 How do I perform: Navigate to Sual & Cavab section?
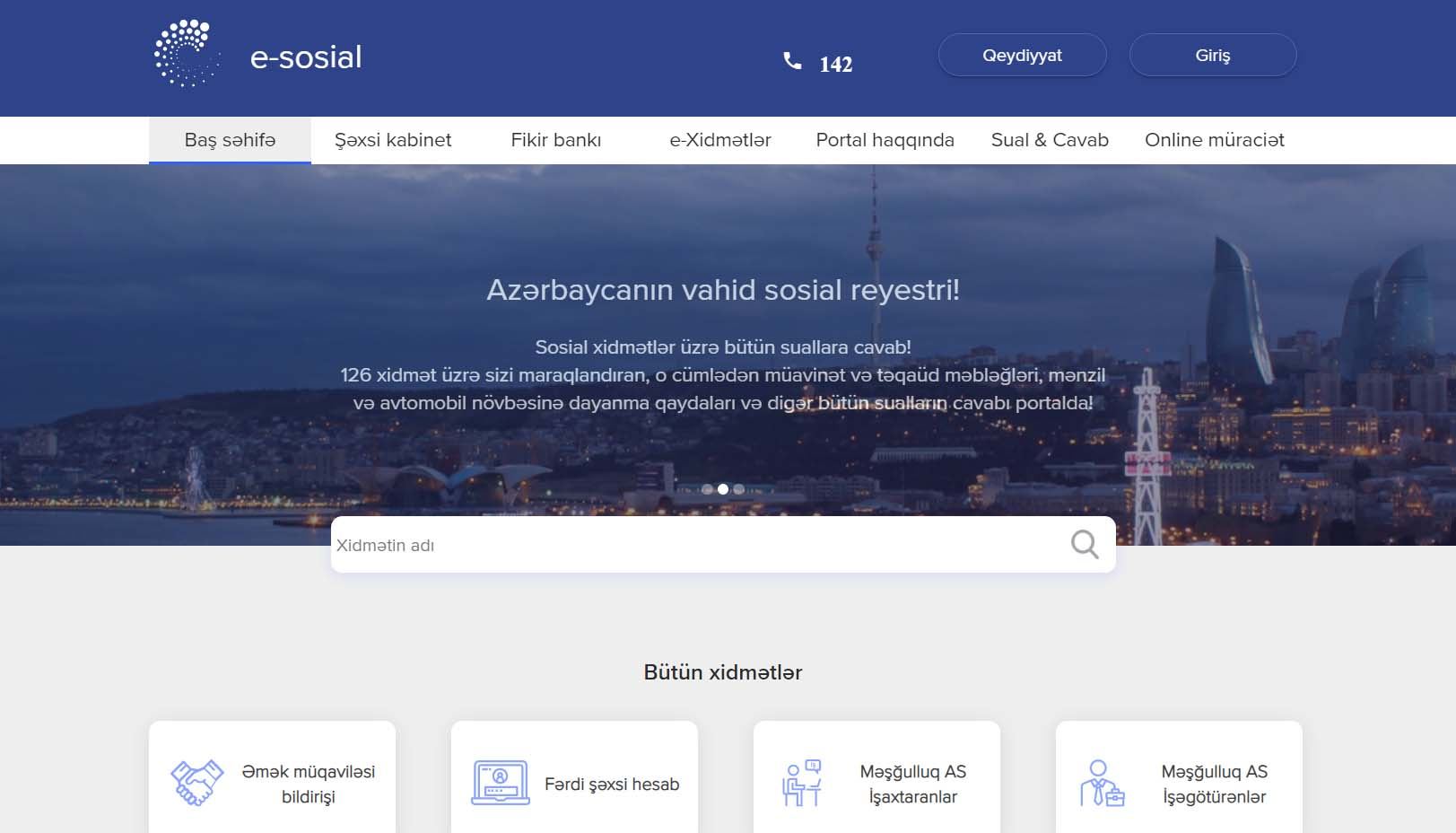pos(1050,140)
